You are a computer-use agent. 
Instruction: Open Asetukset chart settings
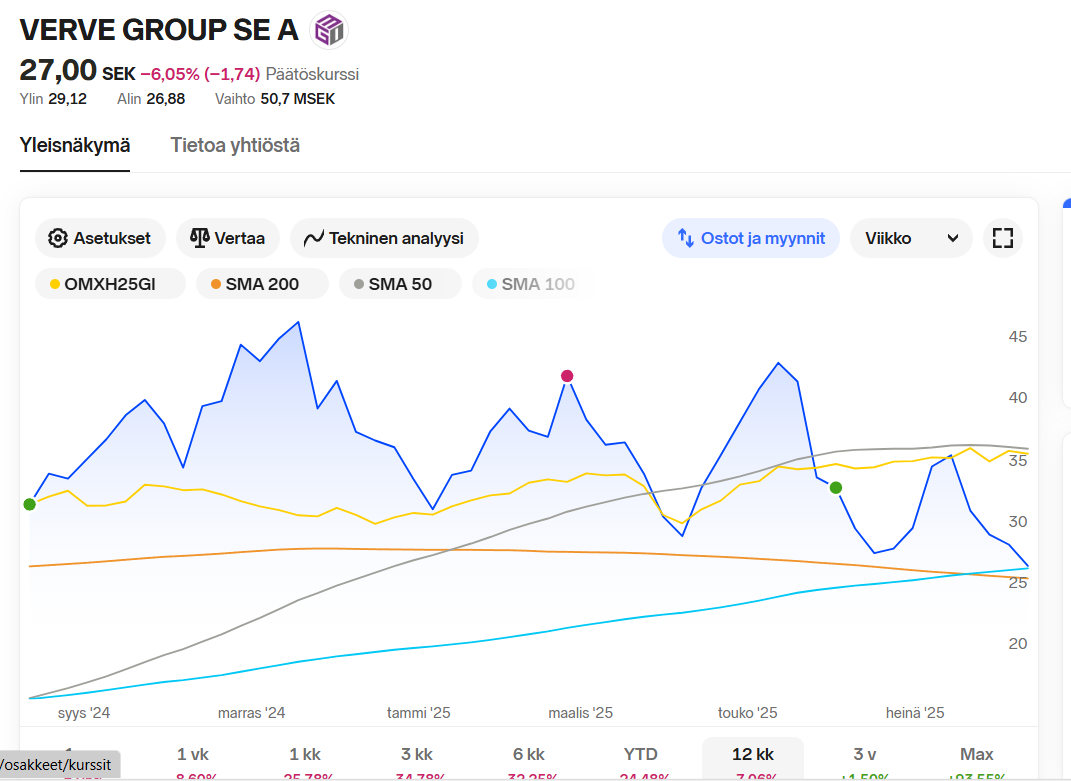tap(100, 238)
